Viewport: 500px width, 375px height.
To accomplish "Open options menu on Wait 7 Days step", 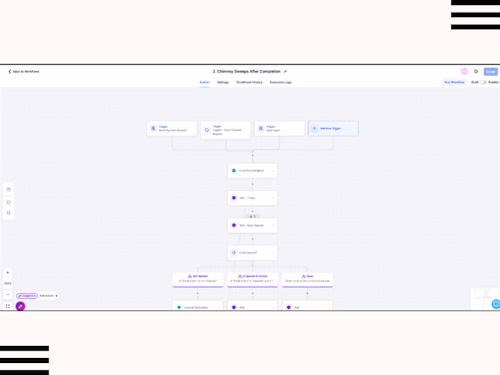I will tap(273, 198).
